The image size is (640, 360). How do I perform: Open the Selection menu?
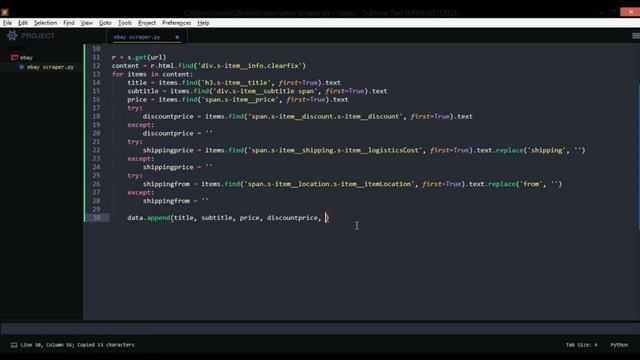(x=45, y=23)
